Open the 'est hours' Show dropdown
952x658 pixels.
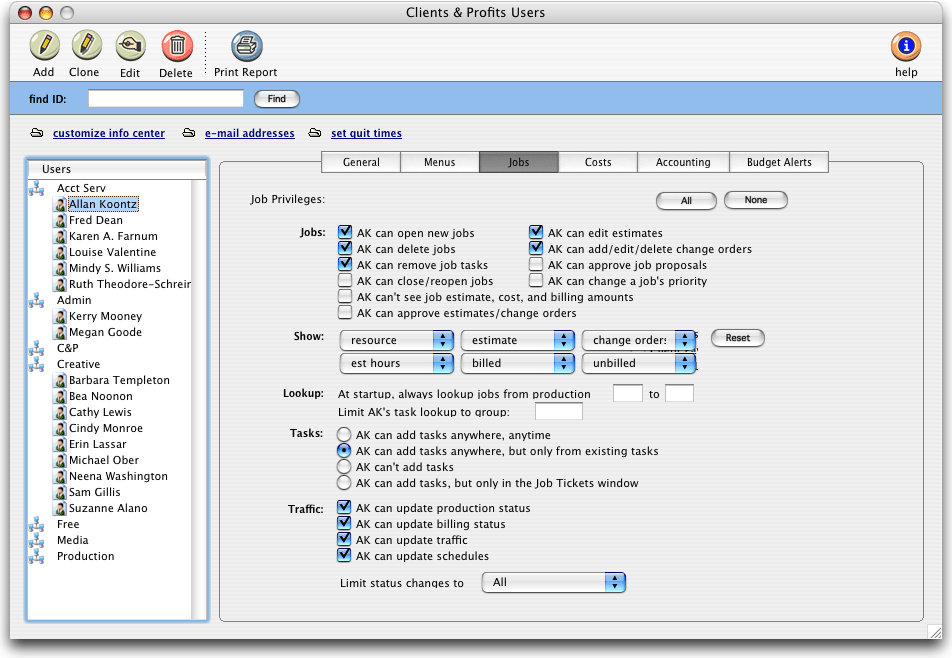tap(396, 363)
